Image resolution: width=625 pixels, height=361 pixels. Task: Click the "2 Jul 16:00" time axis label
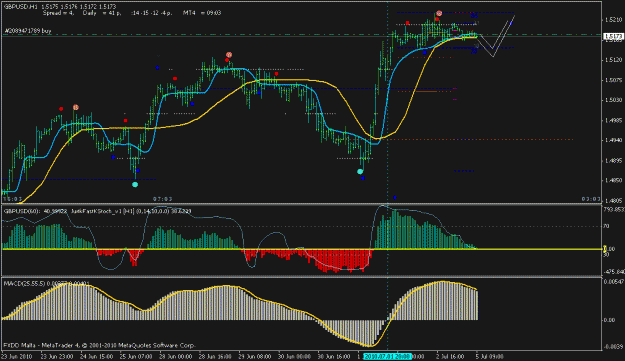450,356
